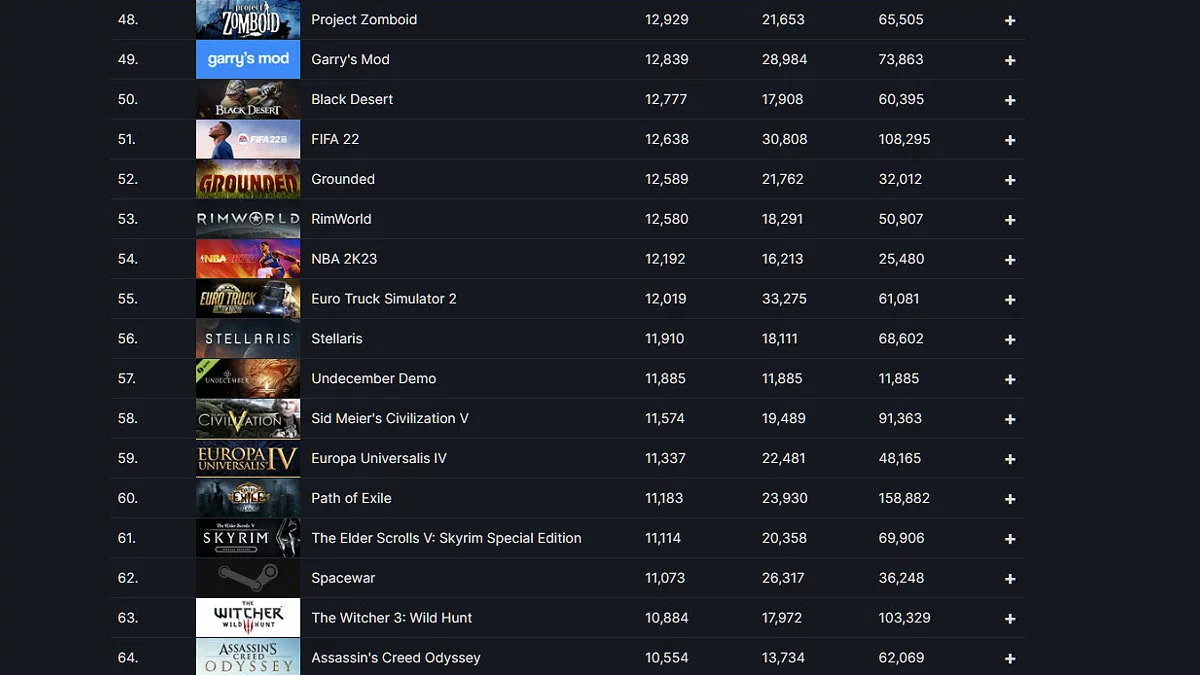Open Assassin's Creed Odyssey title link
The image size is (1200, 675).
(396, 658)
